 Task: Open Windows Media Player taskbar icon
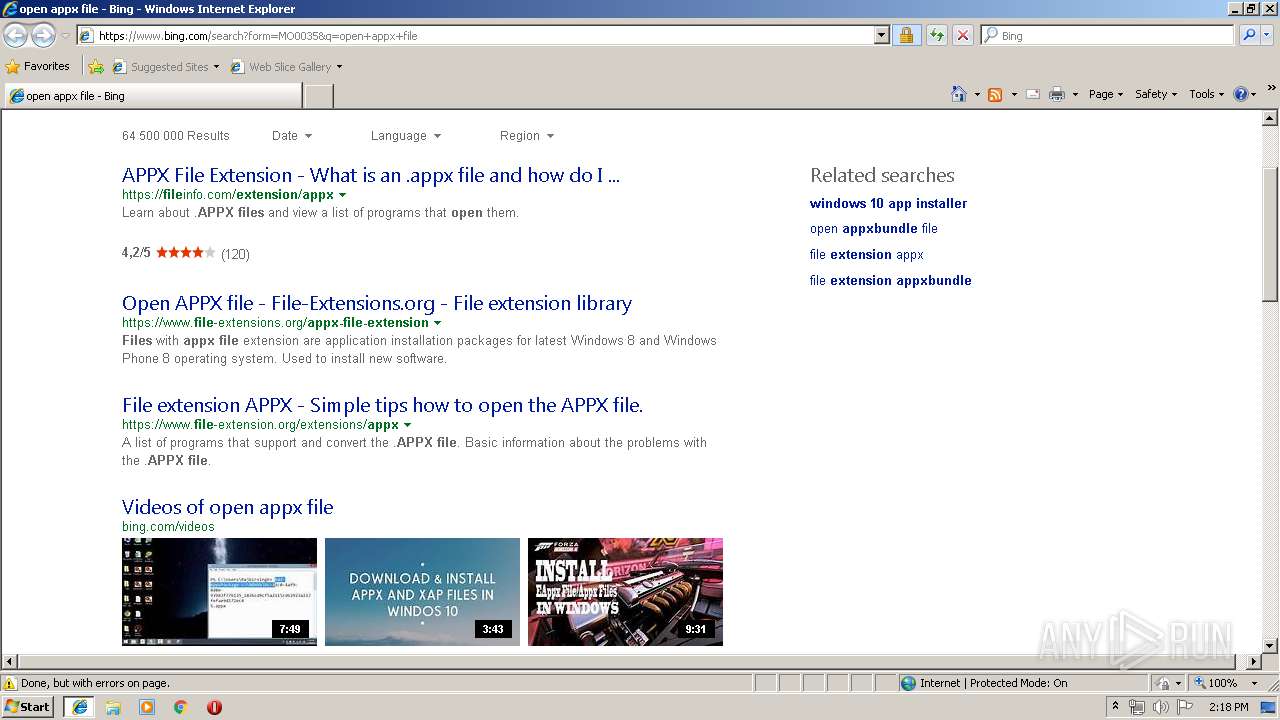click(147, 707)
